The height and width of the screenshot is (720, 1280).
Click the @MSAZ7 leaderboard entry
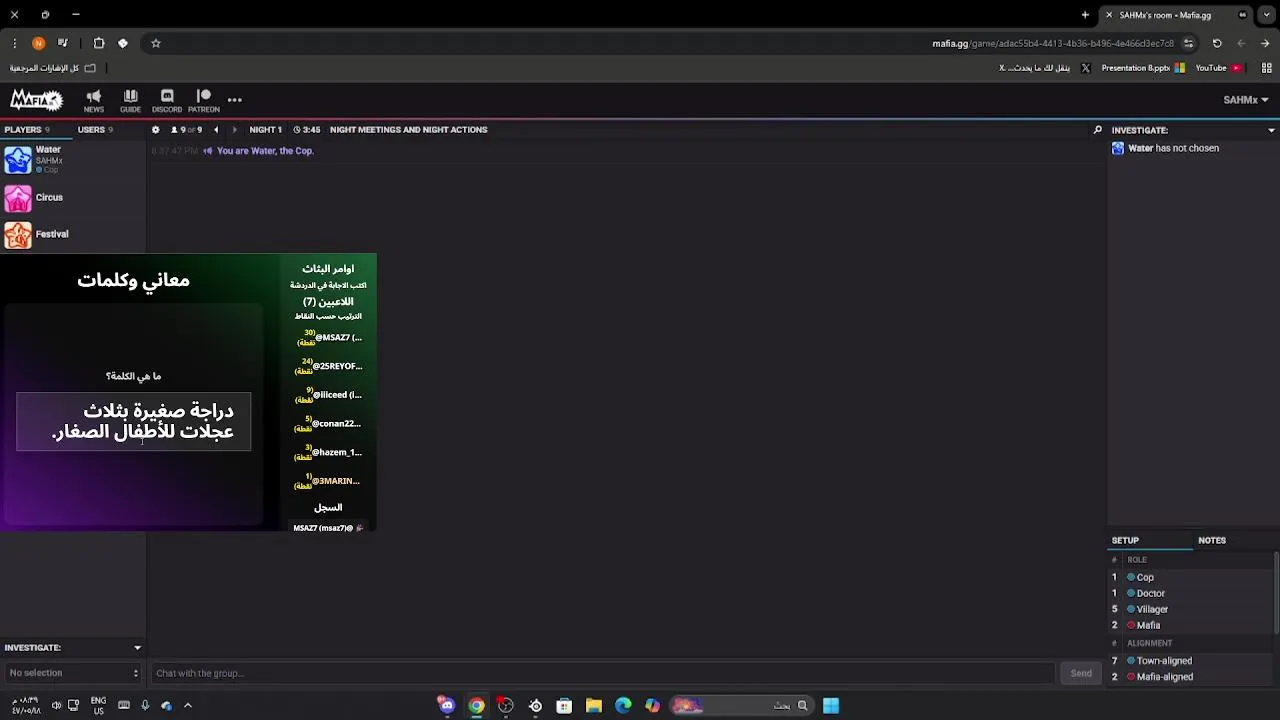329,338
